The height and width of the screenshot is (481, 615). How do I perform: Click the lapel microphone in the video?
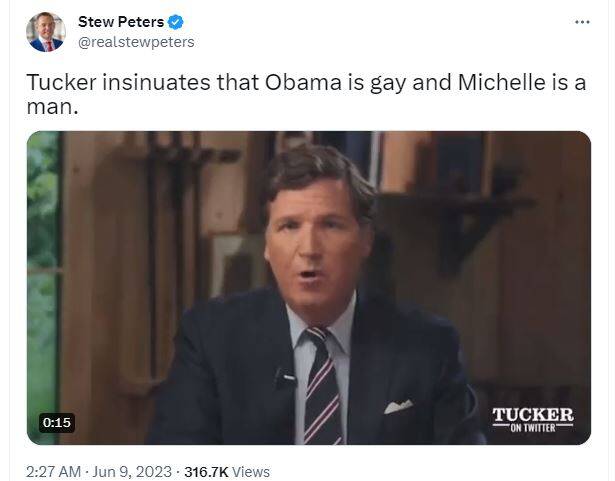[284, 378]
